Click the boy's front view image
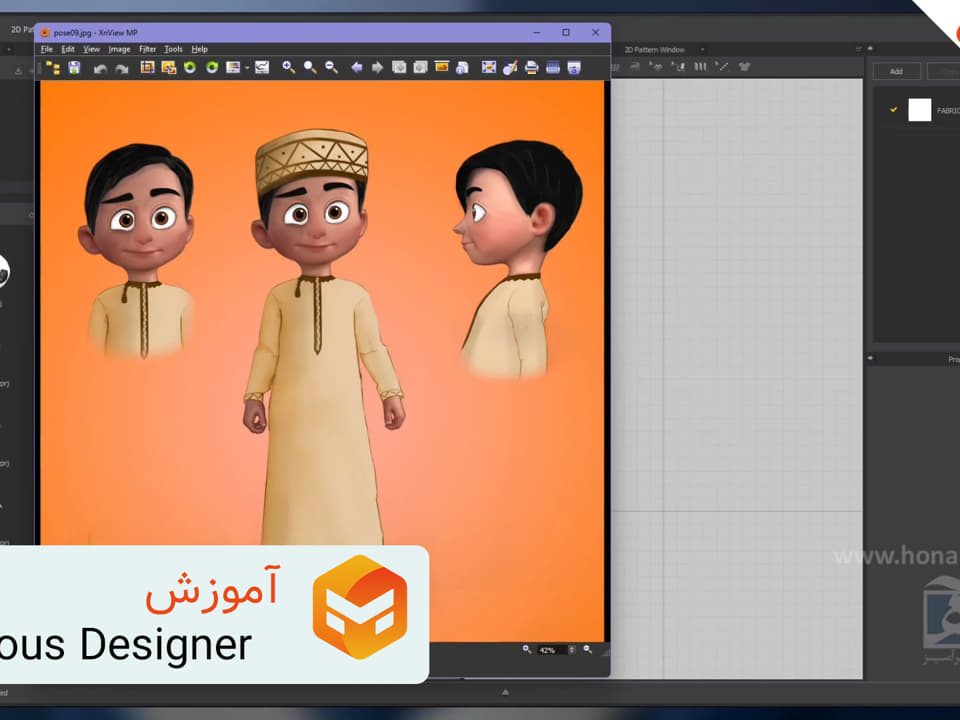 click(x=323, y=336)
